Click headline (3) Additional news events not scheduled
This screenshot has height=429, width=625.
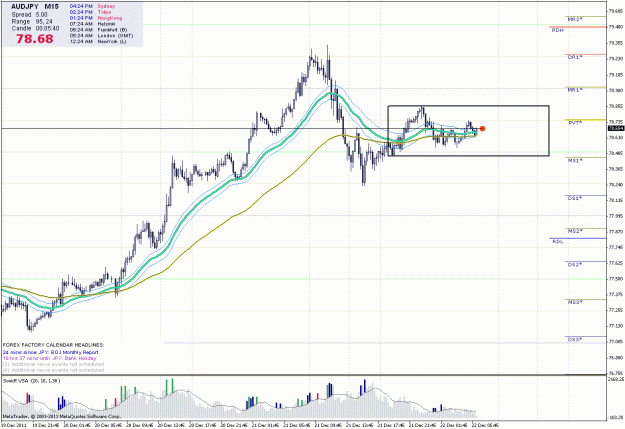(x=53, y=364)
